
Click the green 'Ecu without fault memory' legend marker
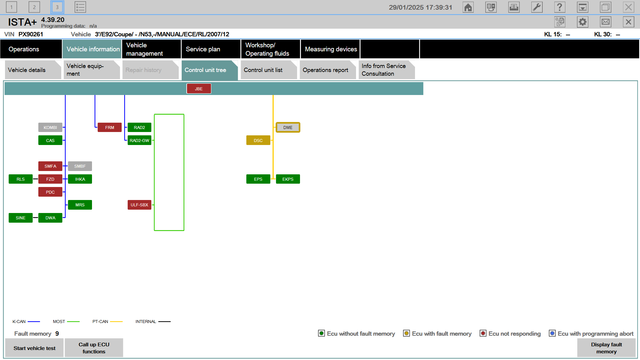click(x=321, y=333)
